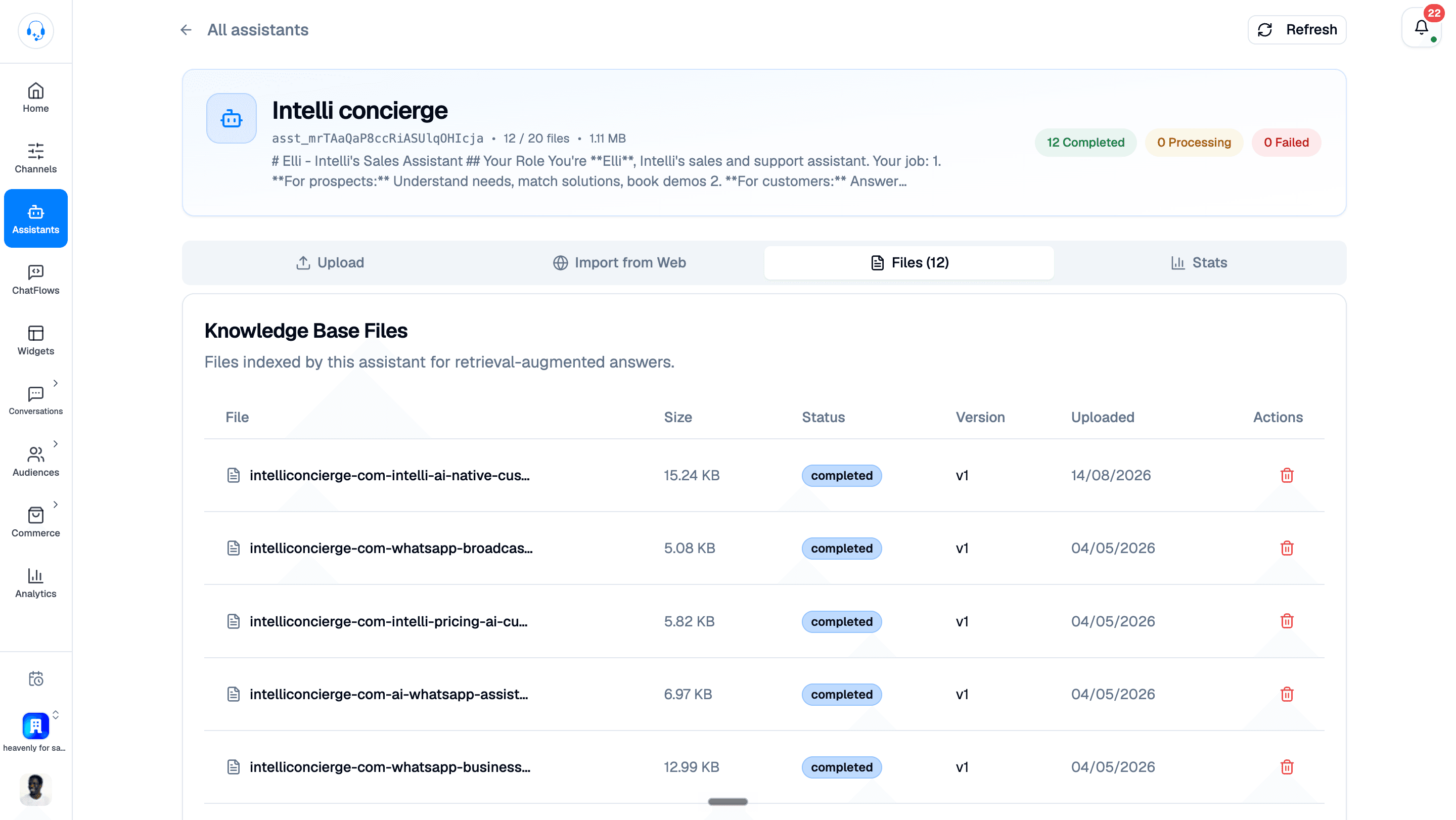1456x820 pixels.
Task: Delete the intelli-pricing-ai-cu file
Action: pyautogui.click(x=1287, y=621)
